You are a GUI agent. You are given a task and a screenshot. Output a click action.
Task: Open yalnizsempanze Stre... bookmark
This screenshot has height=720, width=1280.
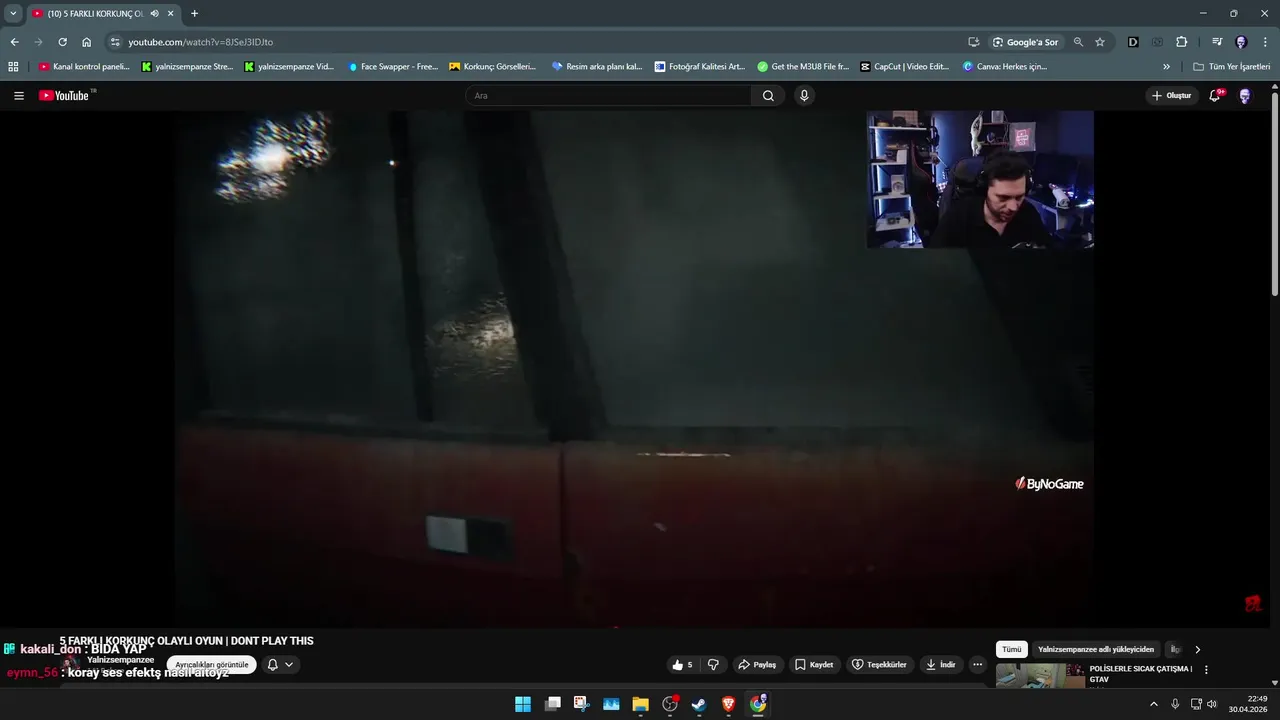pos(187,67)
